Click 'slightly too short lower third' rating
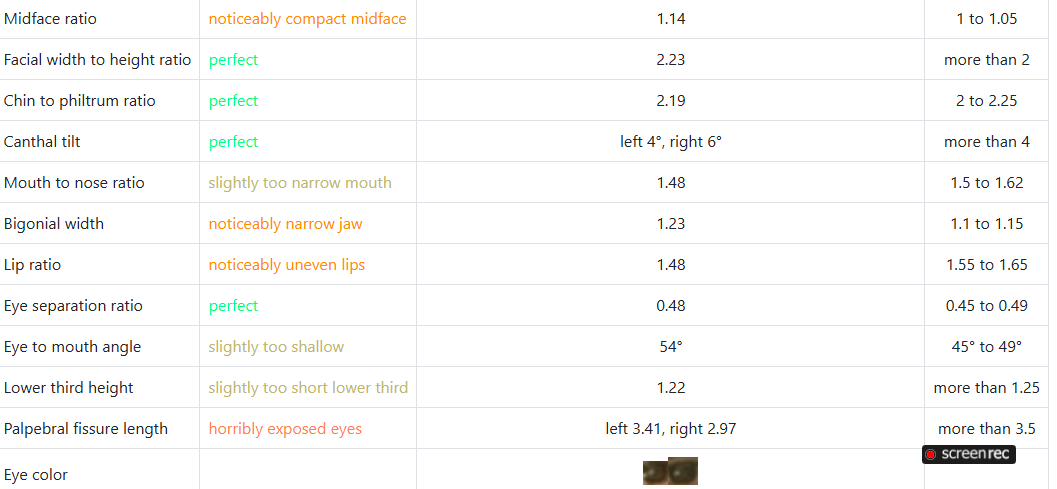 click(308, 388)
